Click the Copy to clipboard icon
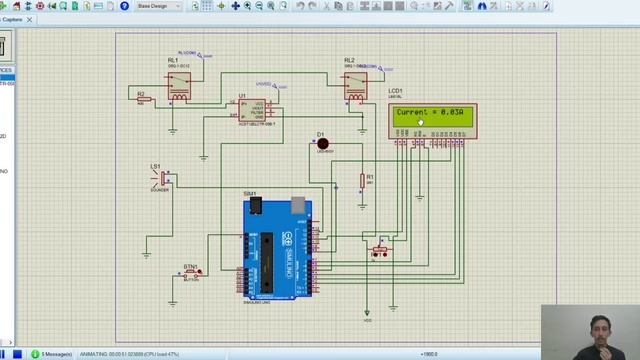The width and height of the screenshot is (640, 360). click(x=338, y=6)
